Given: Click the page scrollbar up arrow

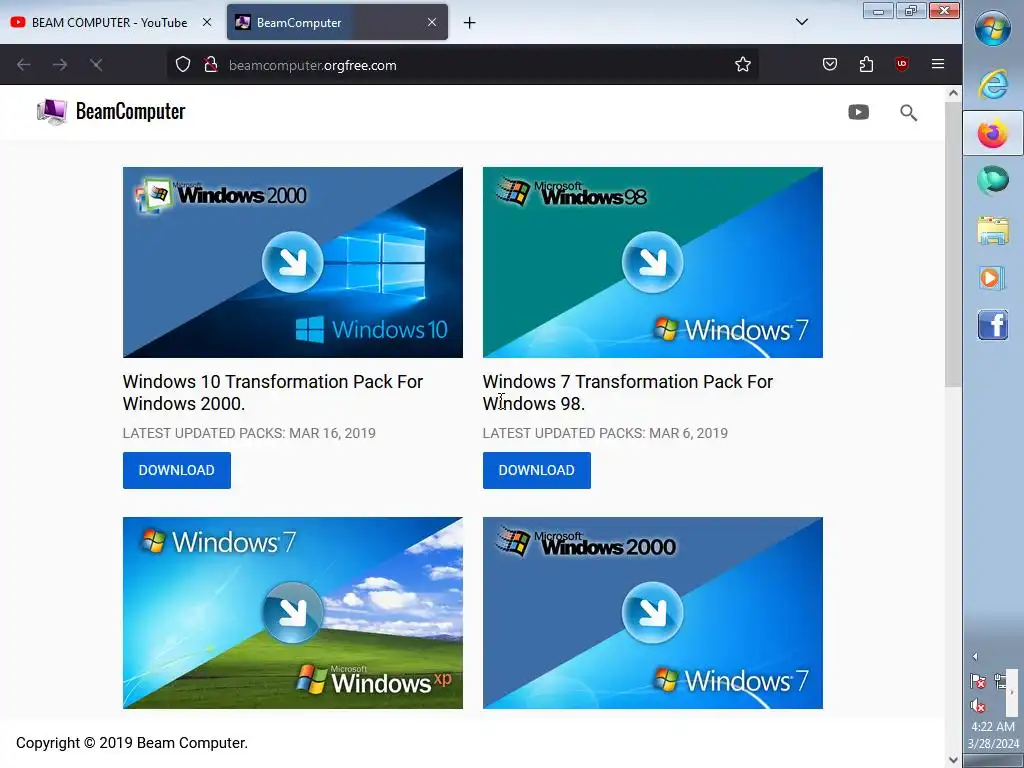Looking at the screenshot, I should (953, 93).
